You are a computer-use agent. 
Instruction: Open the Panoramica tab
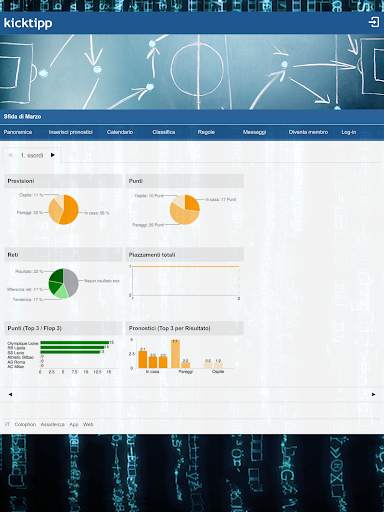(x=18, y=132)
